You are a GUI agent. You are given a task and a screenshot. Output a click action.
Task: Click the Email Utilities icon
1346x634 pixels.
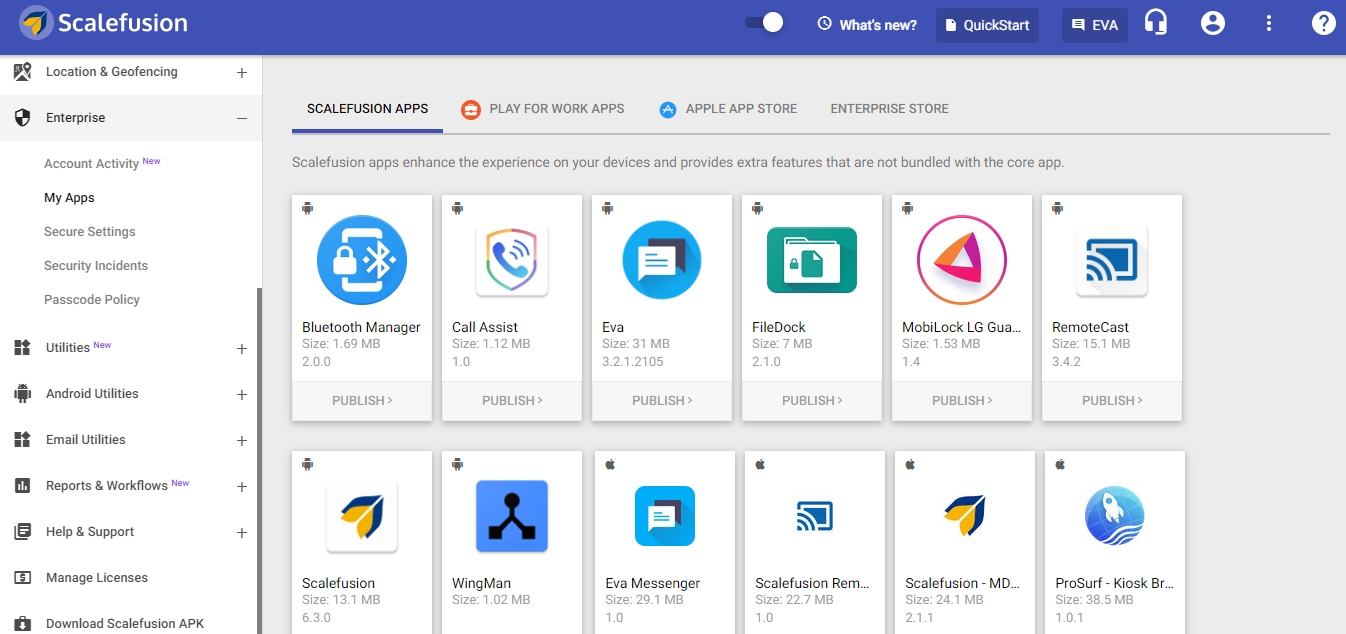[22, 440]
